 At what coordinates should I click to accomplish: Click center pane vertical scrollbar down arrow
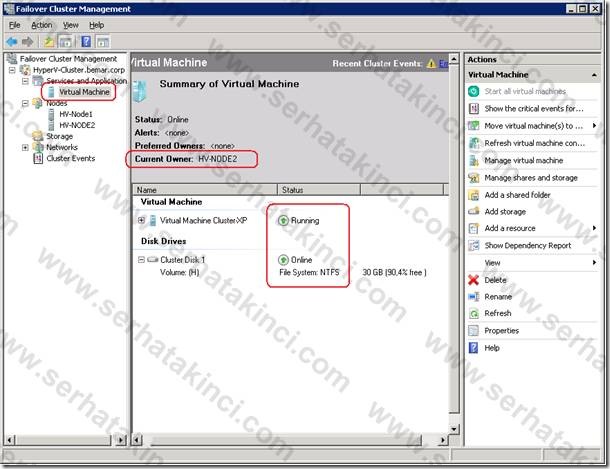(x=454, y=429)
